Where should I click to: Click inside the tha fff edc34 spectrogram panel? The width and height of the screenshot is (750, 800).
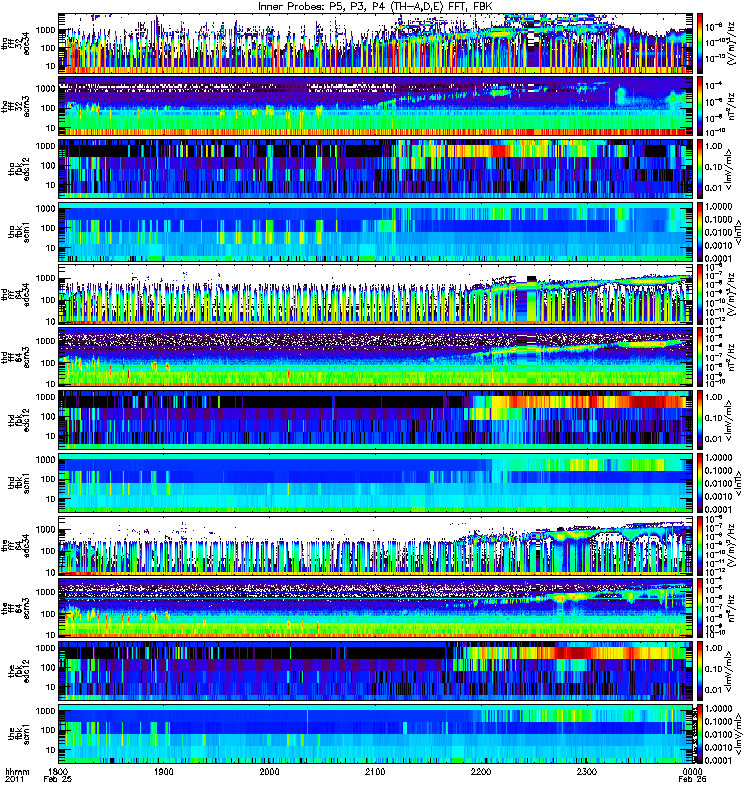(x=375, y=43)
